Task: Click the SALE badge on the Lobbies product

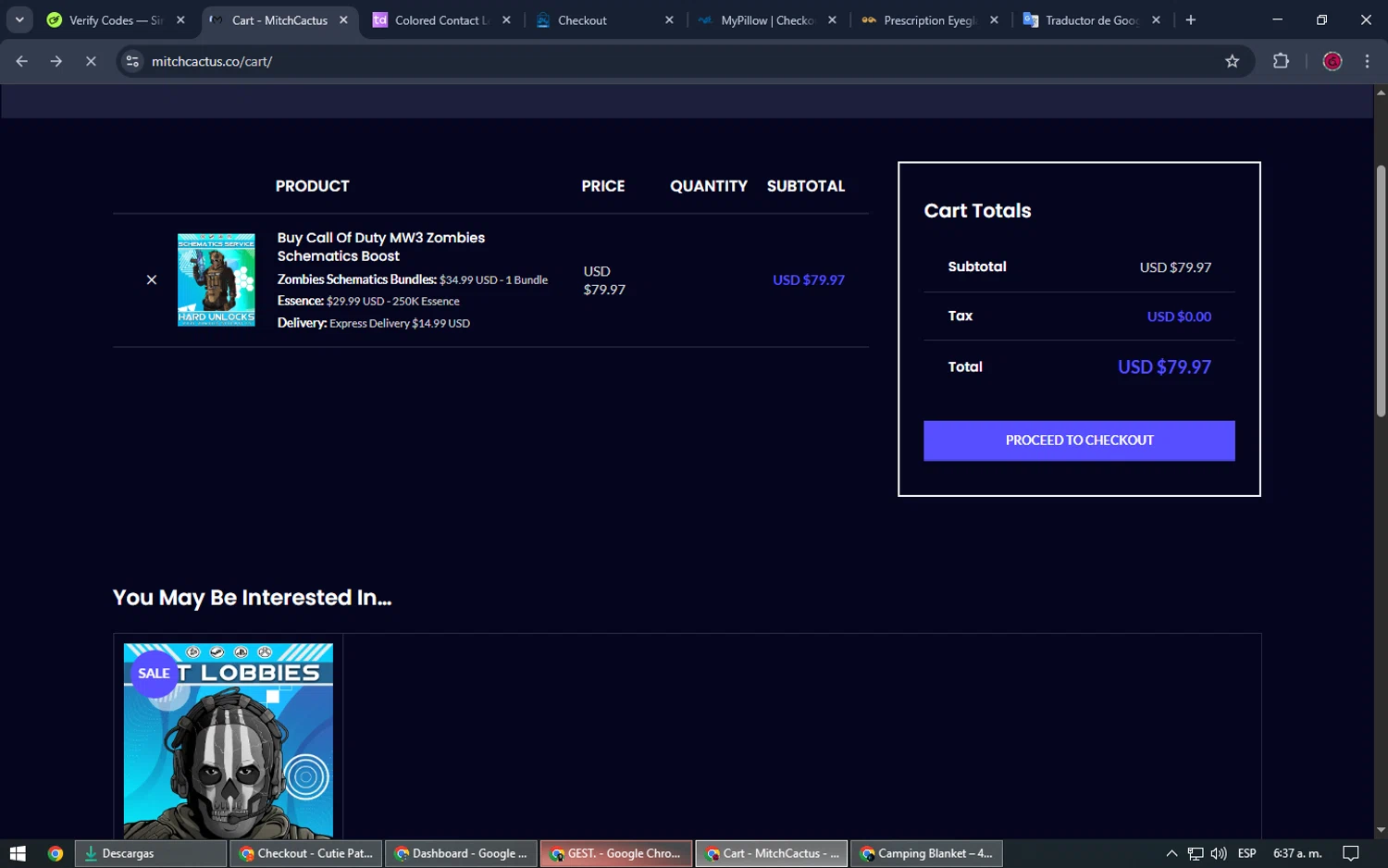Action: pyautogui.click(x=154, y=674)
